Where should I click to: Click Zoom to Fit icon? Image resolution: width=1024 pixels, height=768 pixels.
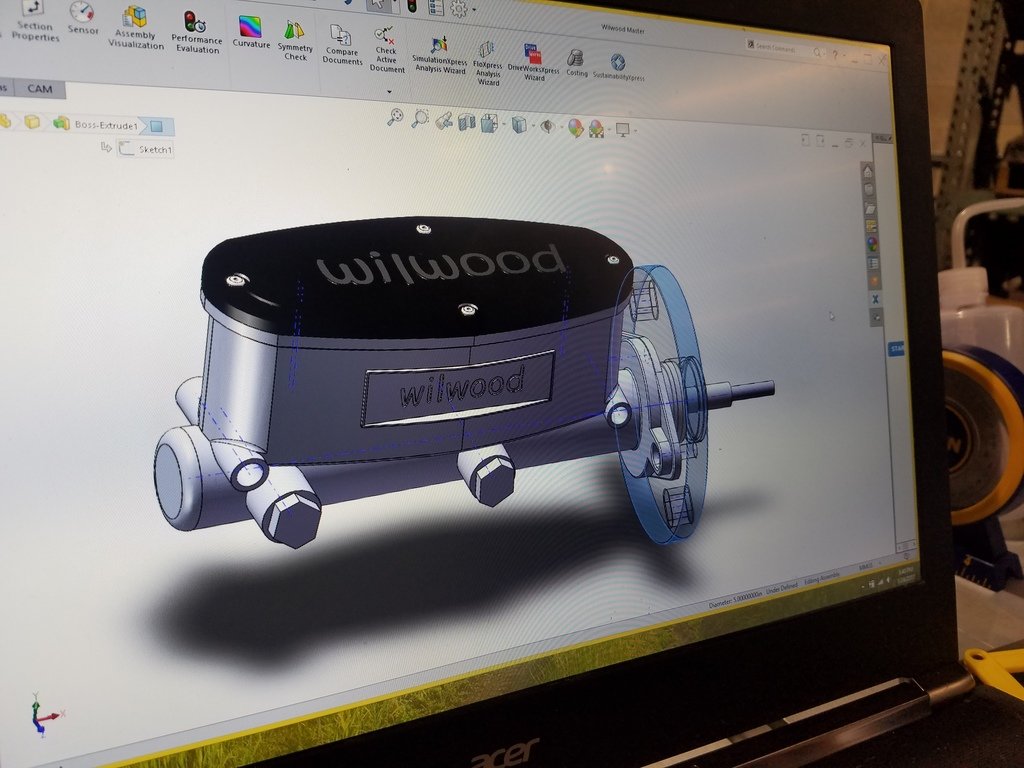394,117
